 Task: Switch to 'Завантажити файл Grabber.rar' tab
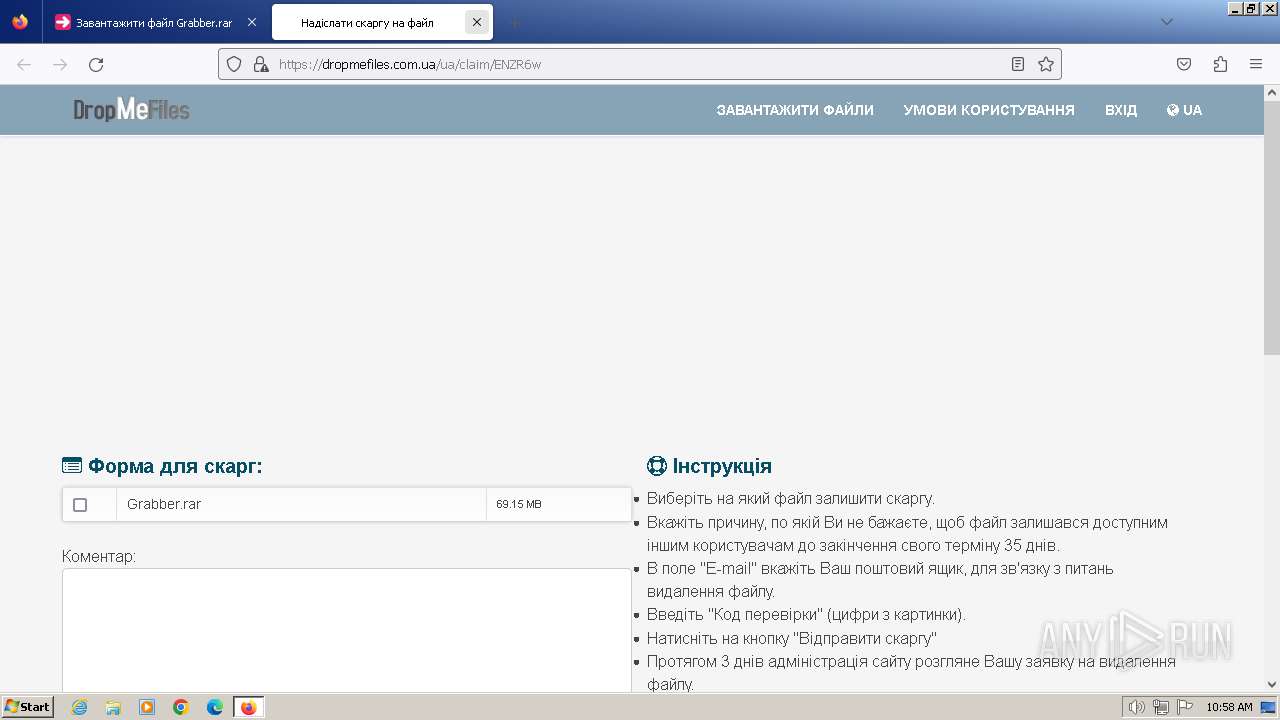[x=156, y=22]
